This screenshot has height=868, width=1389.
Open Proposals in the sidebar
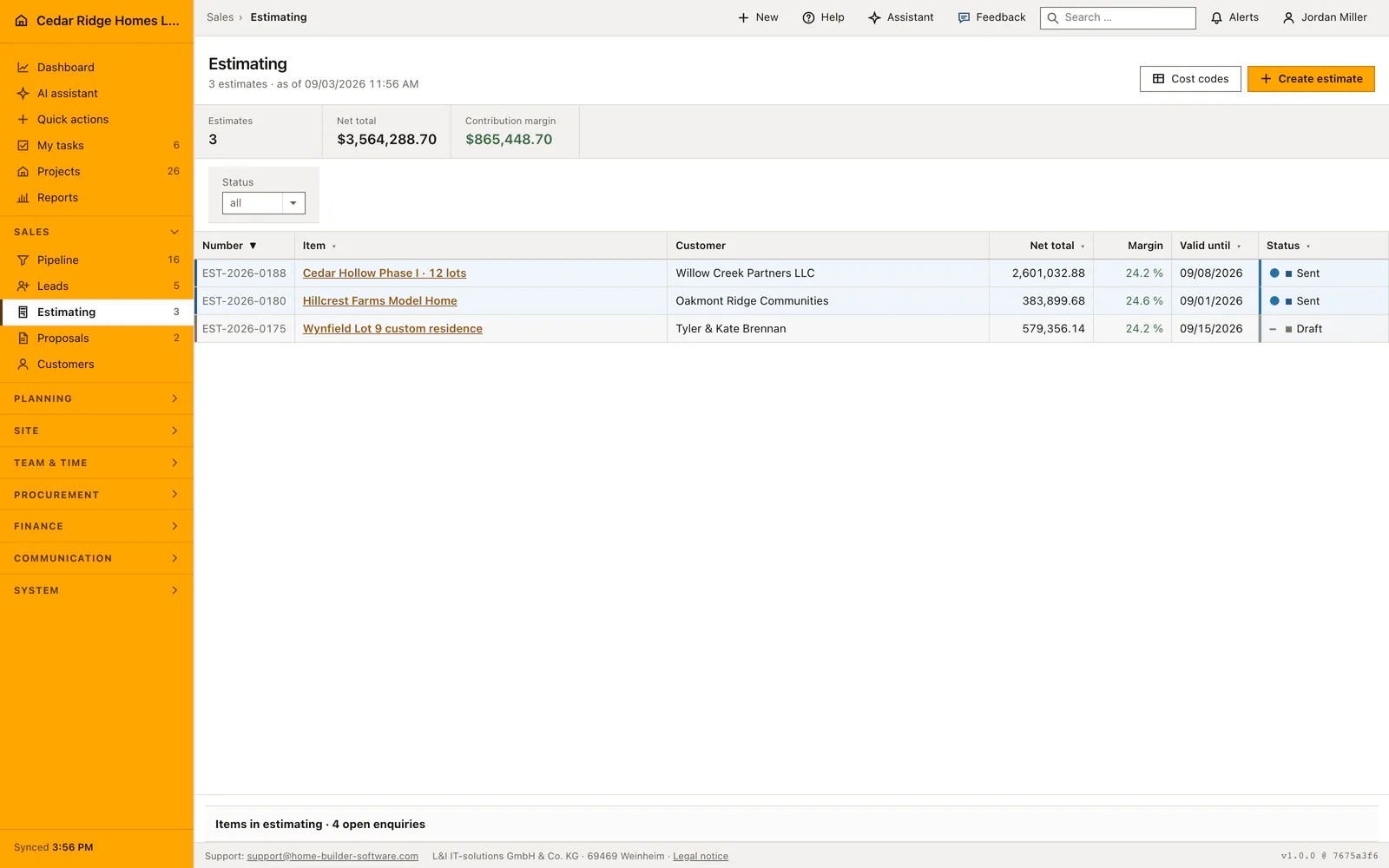coord(96,338)
